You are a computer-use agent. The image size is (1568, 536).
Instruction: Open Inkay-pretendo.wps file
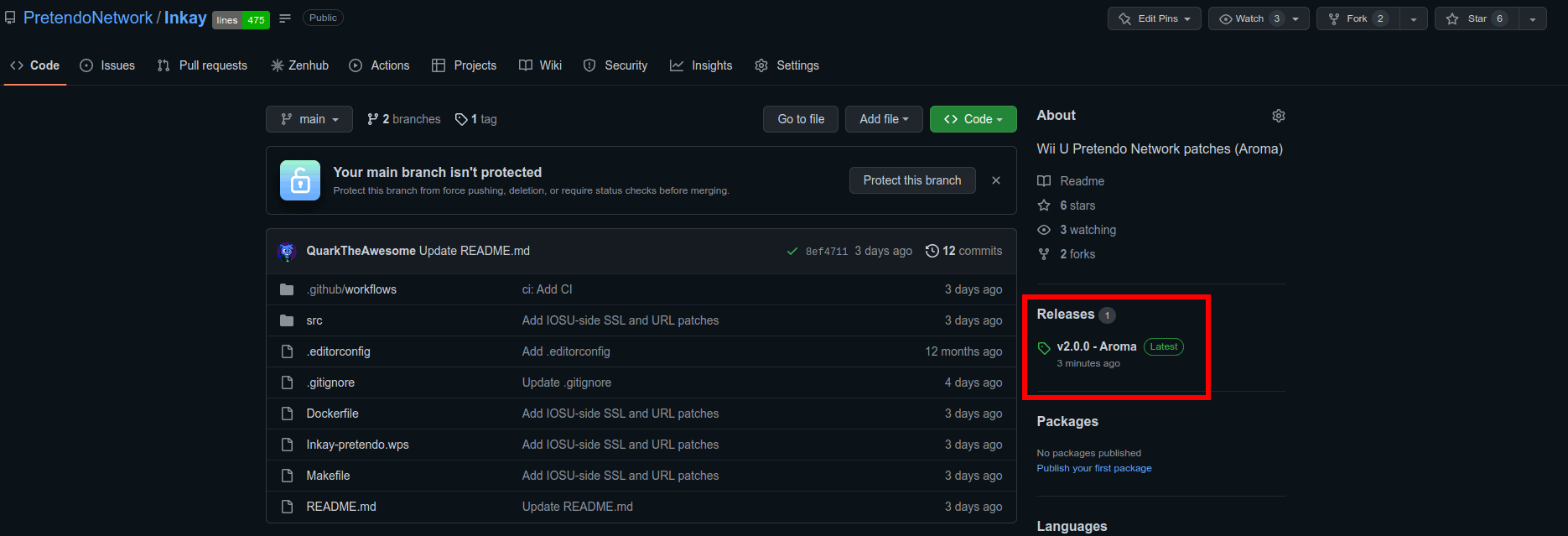pos(357,445)
